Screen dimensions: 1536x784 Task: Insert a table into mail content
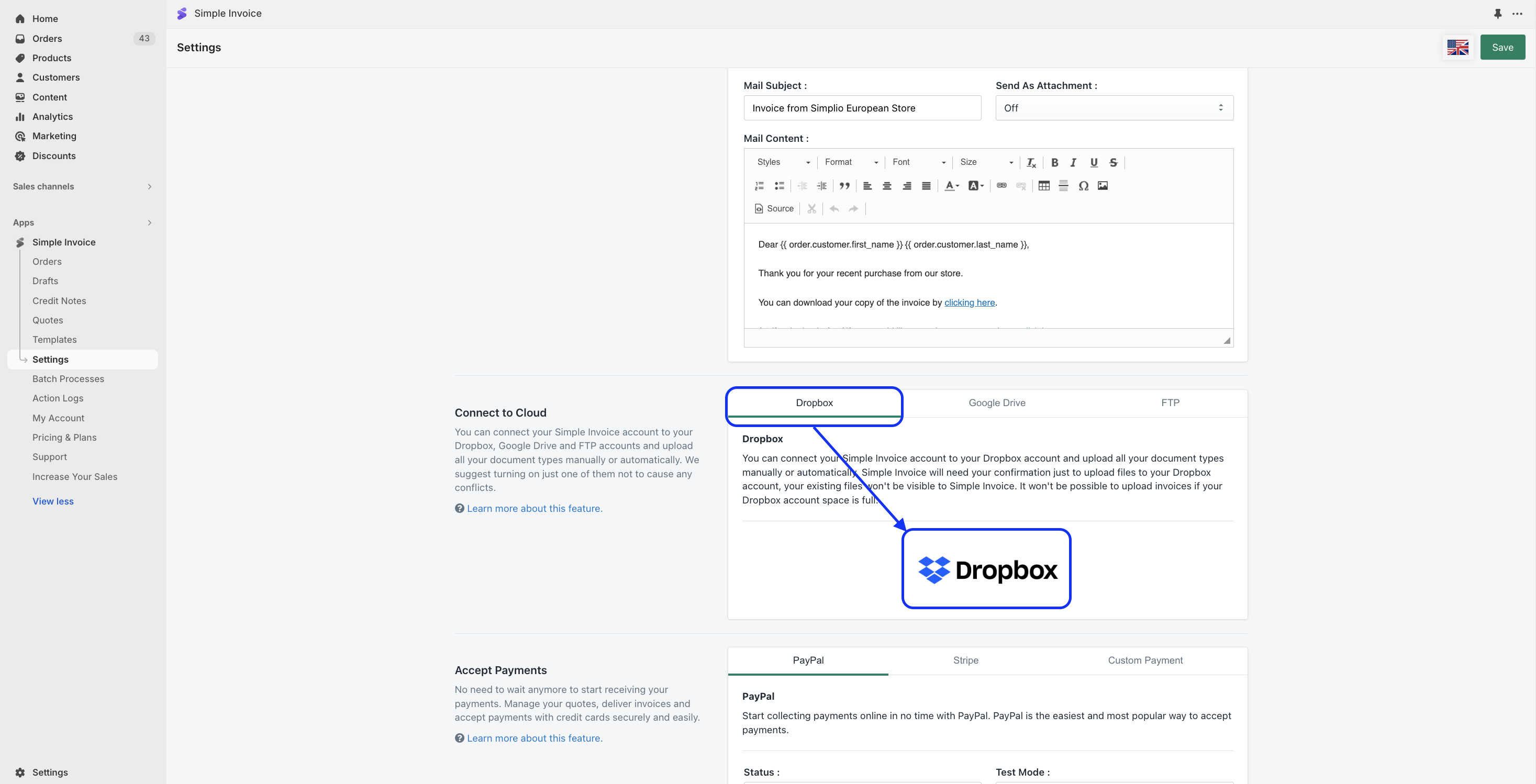click(x=1043, y=185)
